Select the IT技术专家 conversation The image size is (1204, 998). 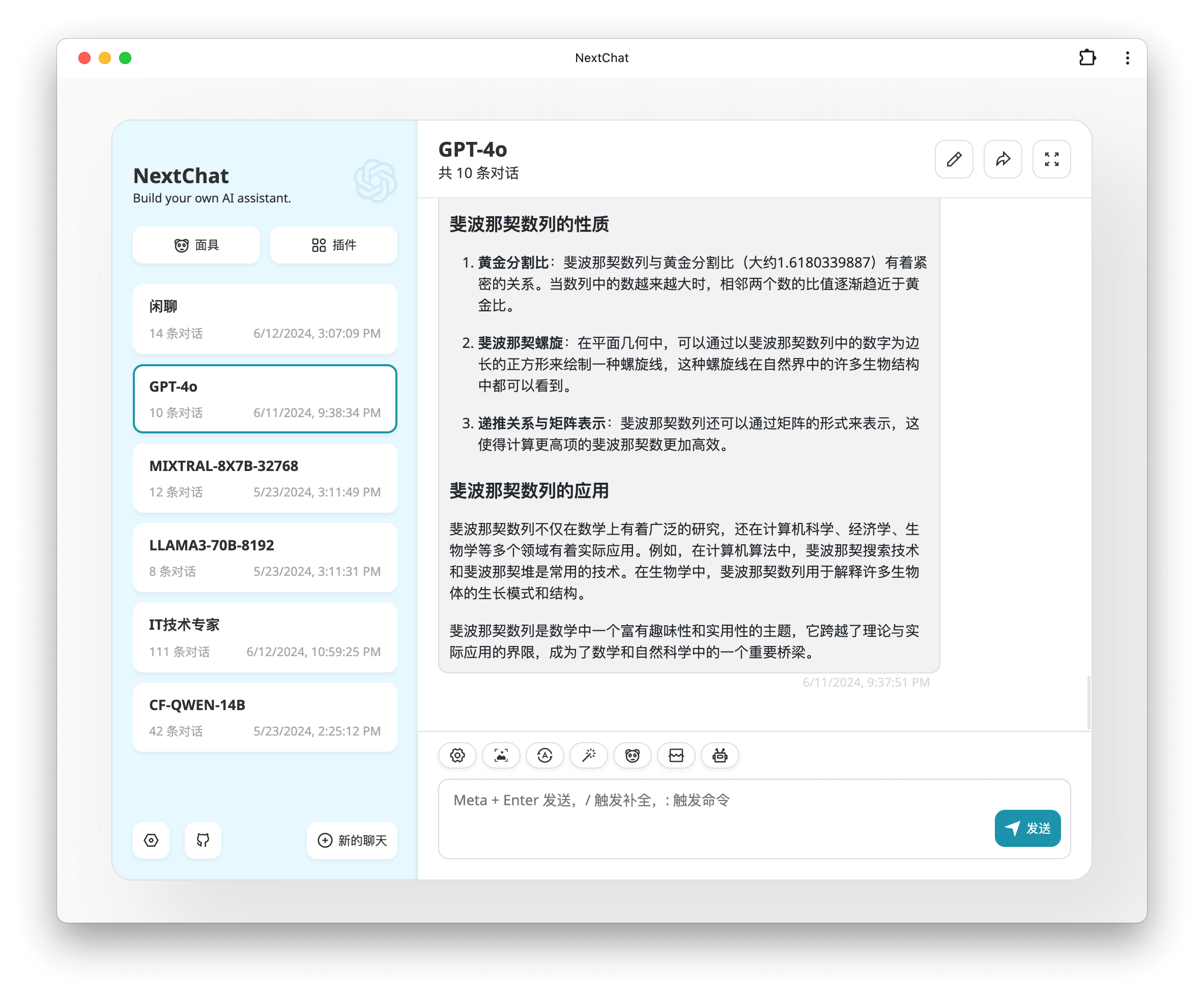tap(264, 637)
